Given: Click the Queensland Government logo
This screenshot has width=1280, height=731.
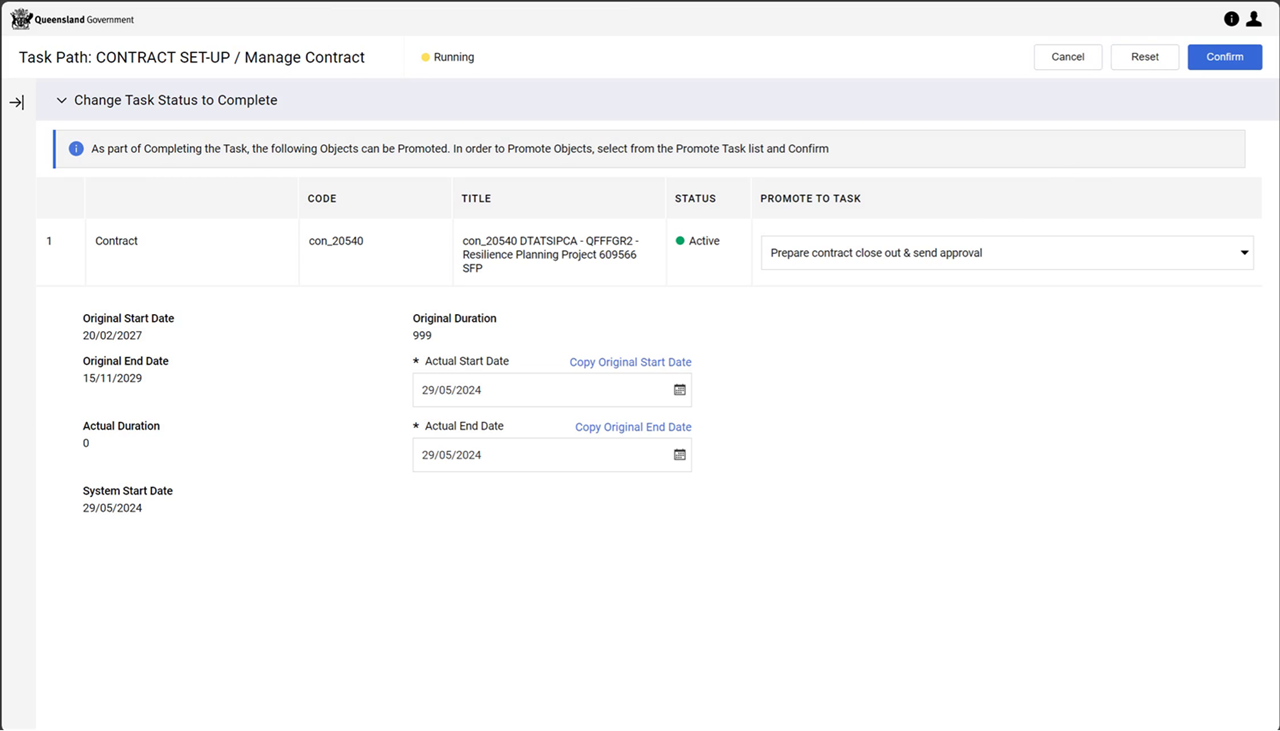Looking at the screenshot, I should (72, 19).
